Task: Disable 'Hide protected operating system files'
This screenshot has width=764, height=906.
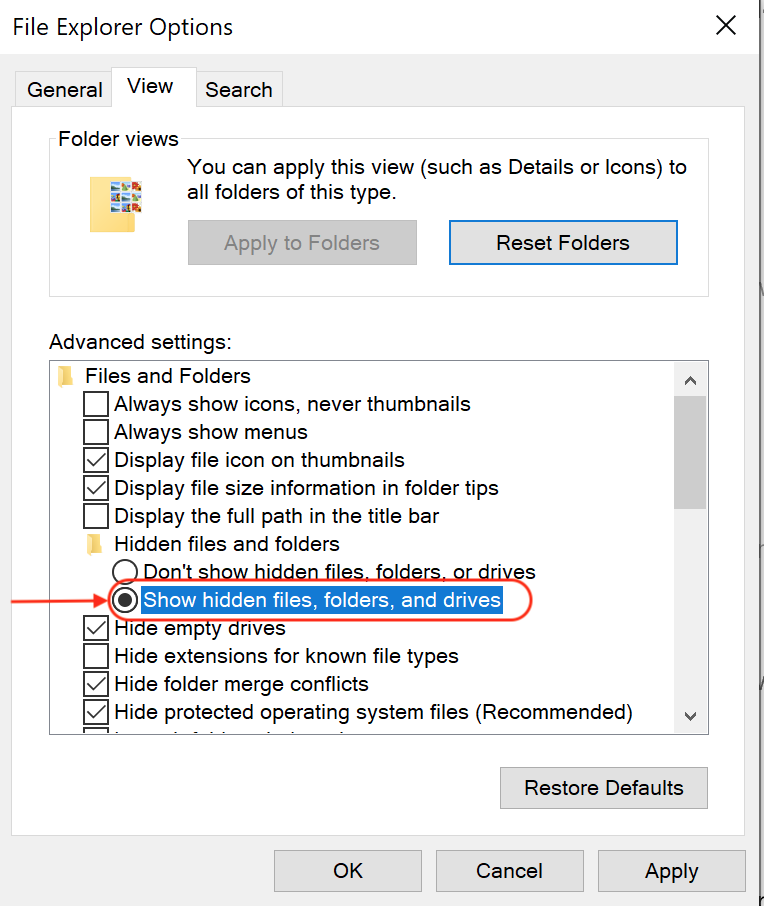Action: (x=95, y=712)
